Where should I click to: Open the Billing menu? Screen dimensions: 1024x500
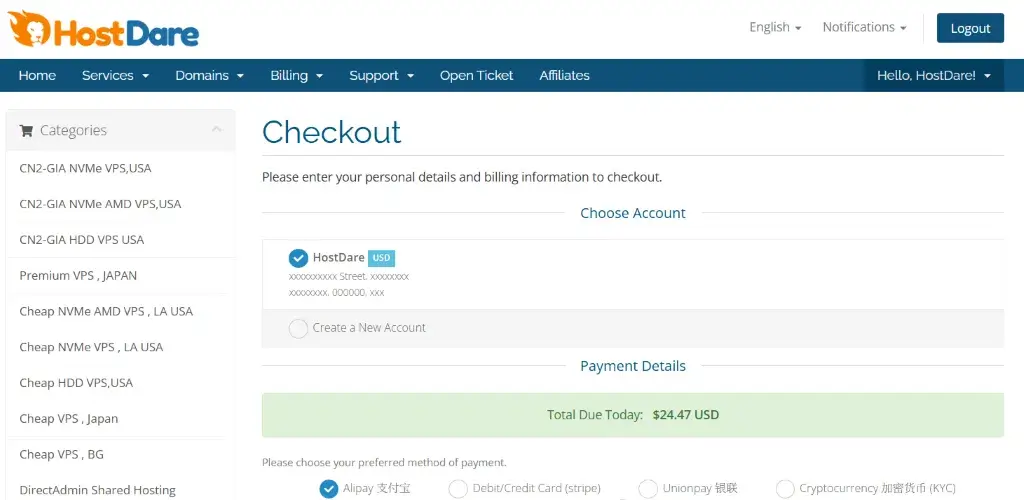point(297,76)
